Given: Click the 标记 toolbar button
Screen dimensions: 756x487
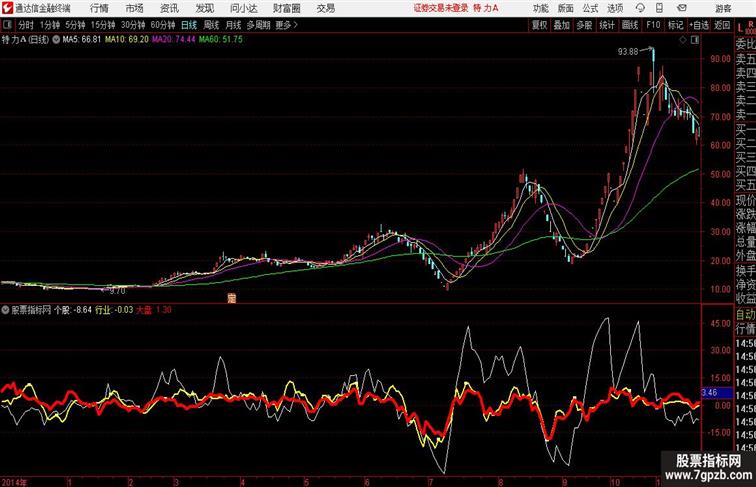Looking at the screenshot, I should (675, 25).
